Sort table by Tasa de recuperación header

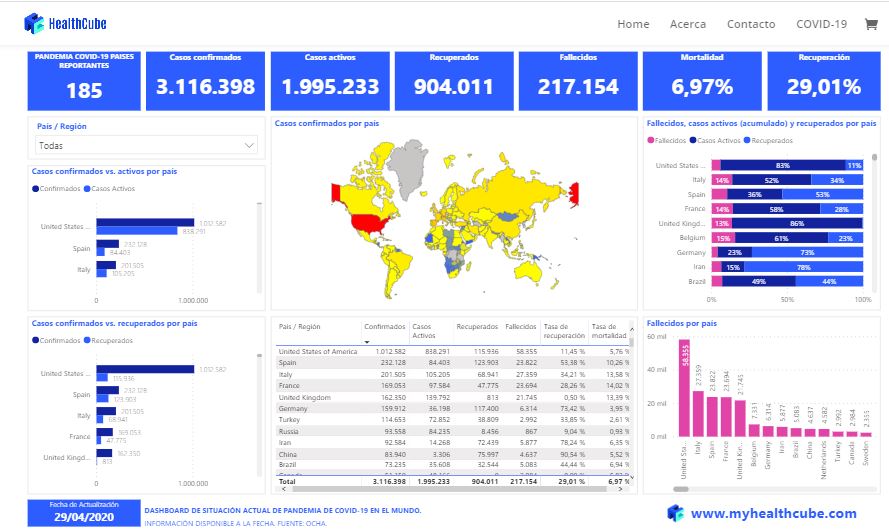coord(564,331)
